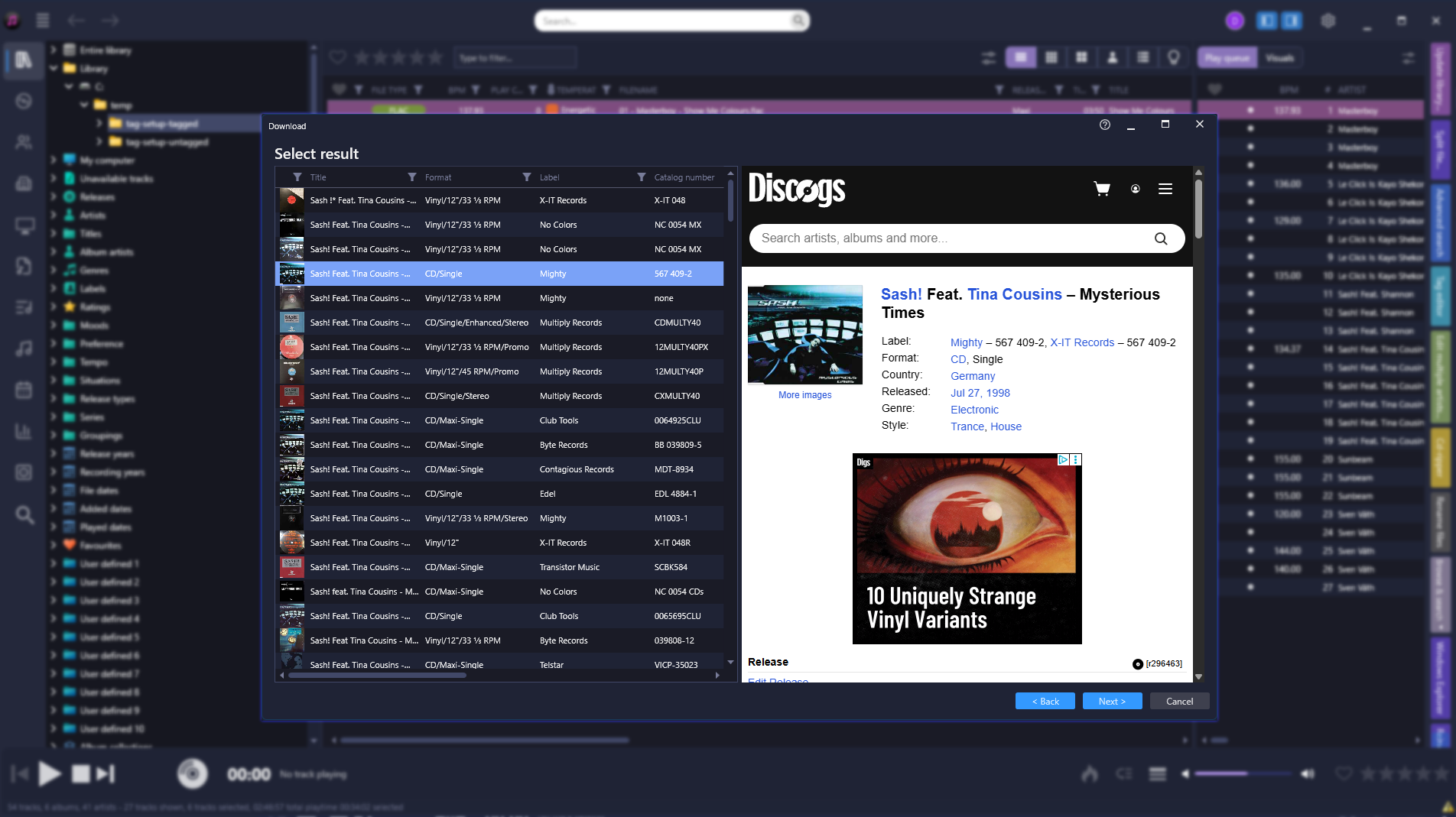Click the Discogs search magnifier icon
This screenshot has width=1456, height=817.
pyautogui.click(x=1161, y=238)
